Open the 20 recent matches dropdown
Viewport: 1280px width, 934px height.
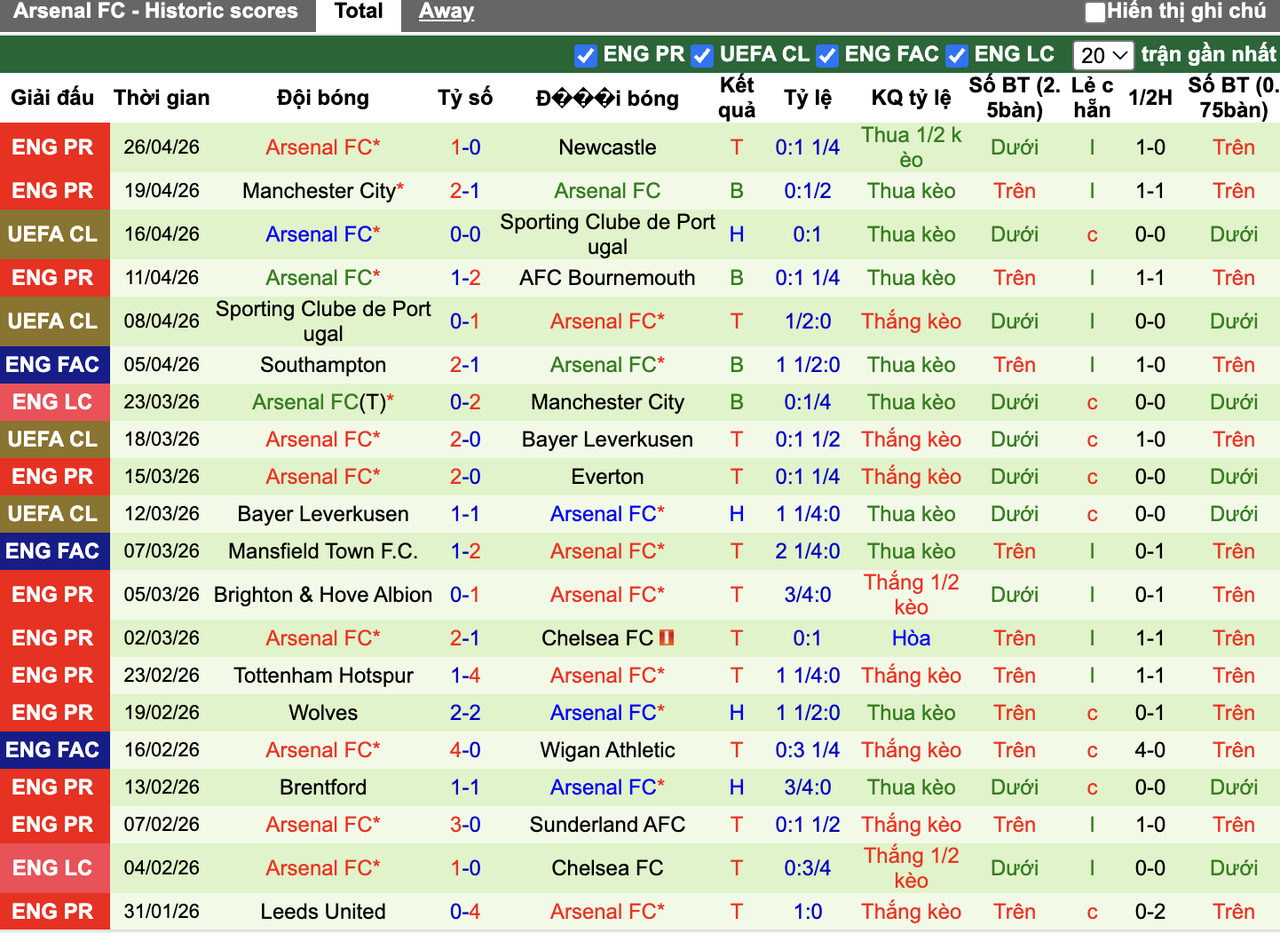(x=1103, y=55)
